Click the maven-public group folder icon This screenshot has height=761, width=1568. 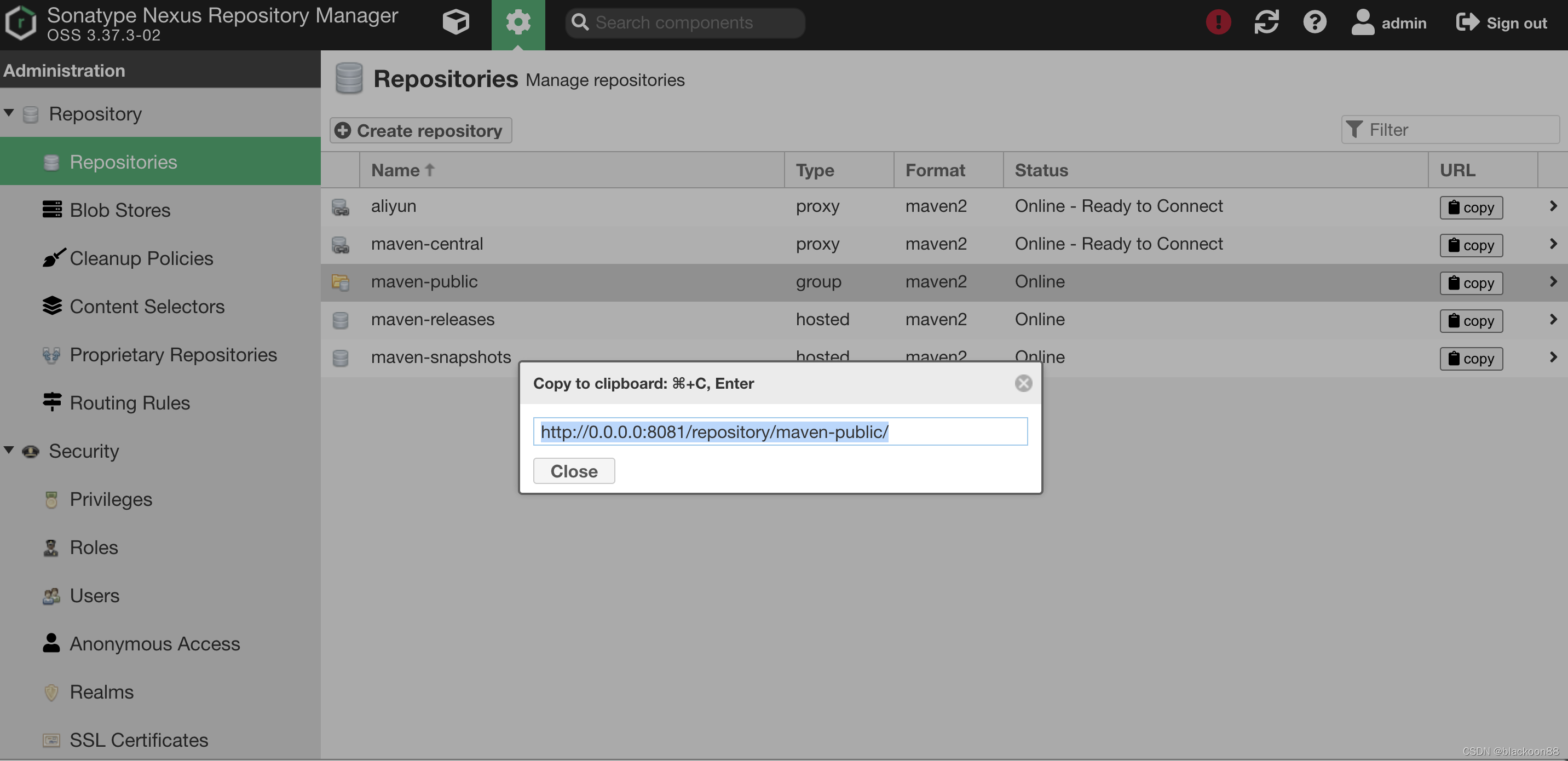(340, 283)
